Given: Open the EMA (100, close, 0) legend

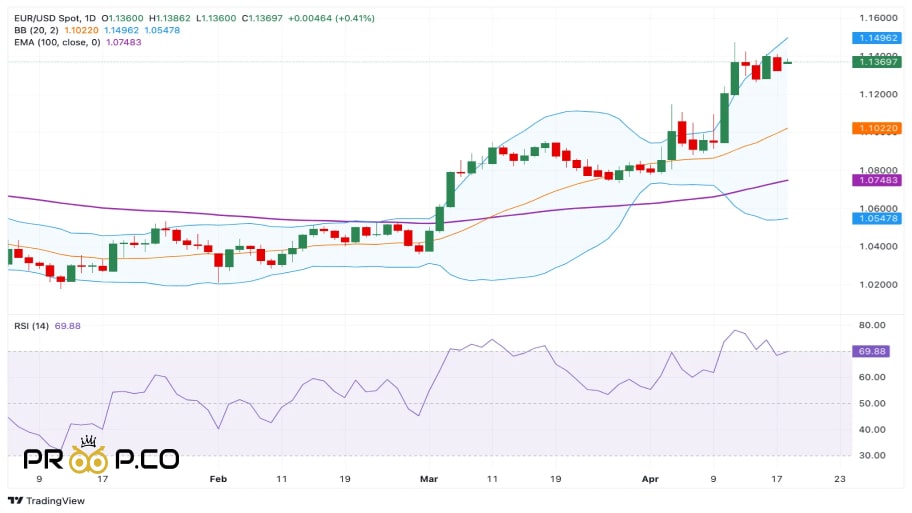Looking at the screenshot, I should coord(50,42).
